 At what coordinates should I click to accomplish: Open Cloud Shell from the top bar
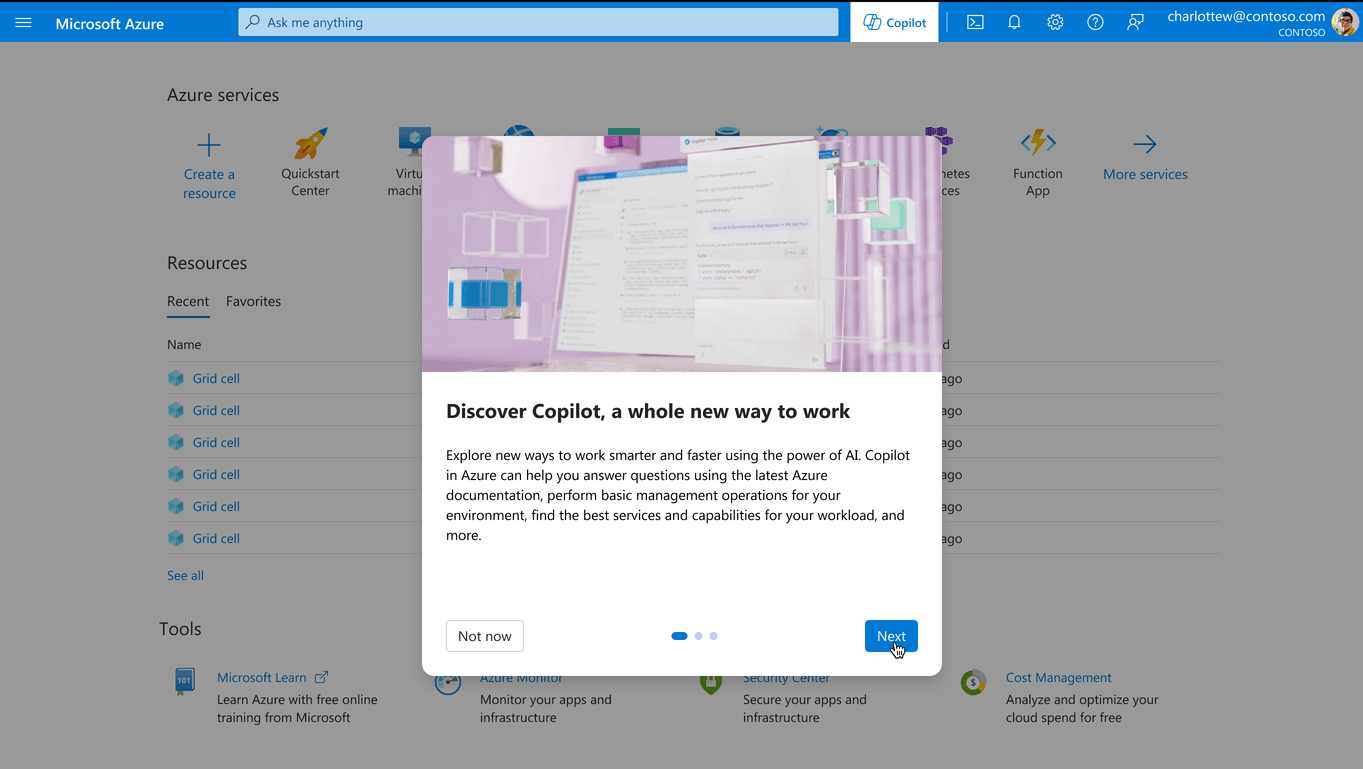pos(974,21)
